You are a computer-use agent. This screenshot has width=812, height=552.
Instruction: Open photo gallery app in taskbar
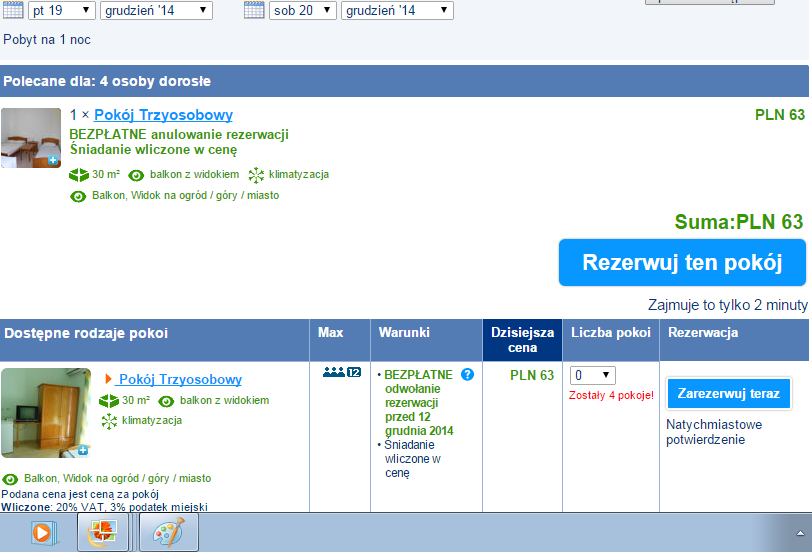[103, 532]
